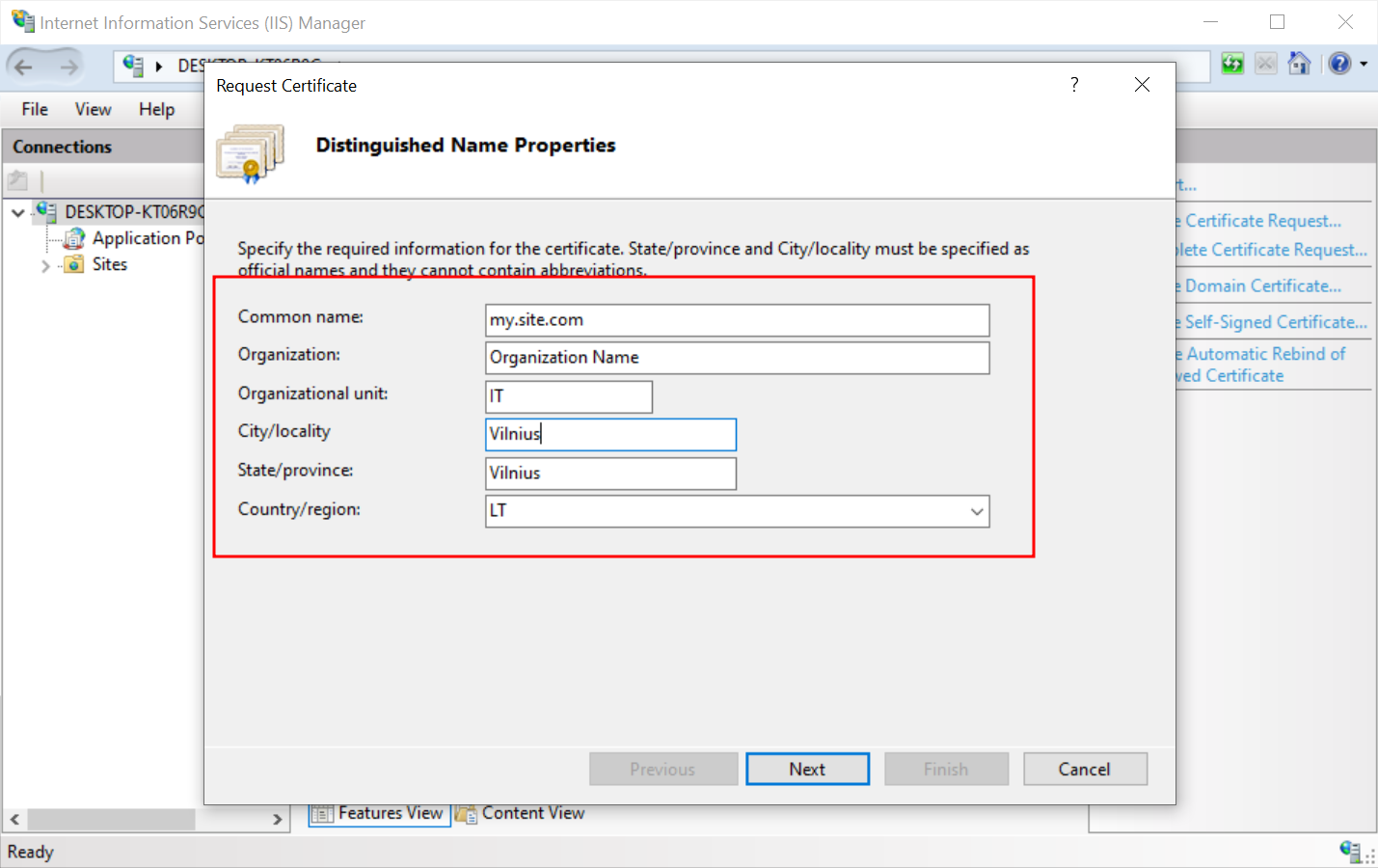Click the dialog's question mark help button
This screenshot has height=868, width=1378.
[1074, 85]
